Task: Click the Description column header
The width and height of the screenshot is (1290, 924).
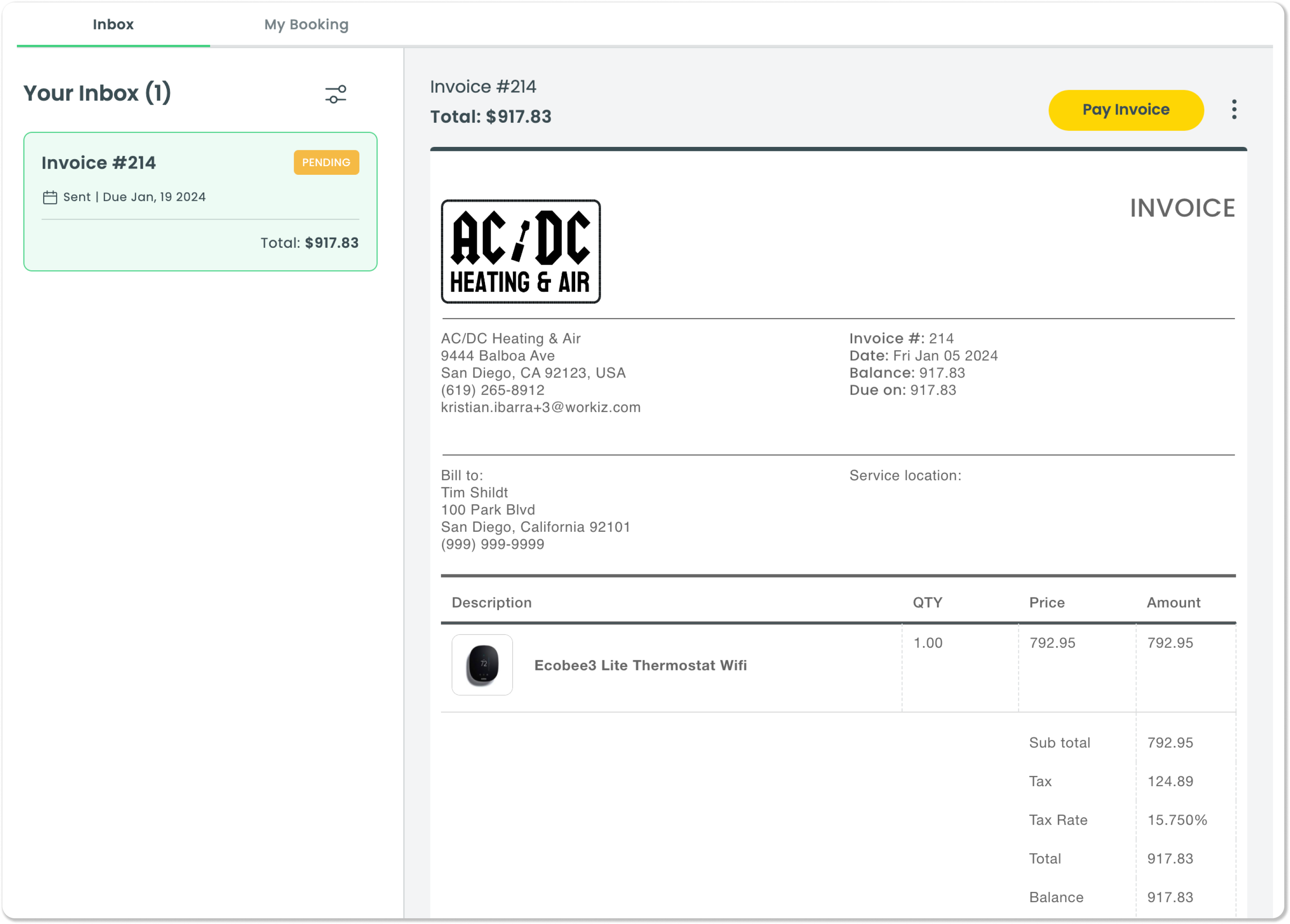Action: coord(492,603)
